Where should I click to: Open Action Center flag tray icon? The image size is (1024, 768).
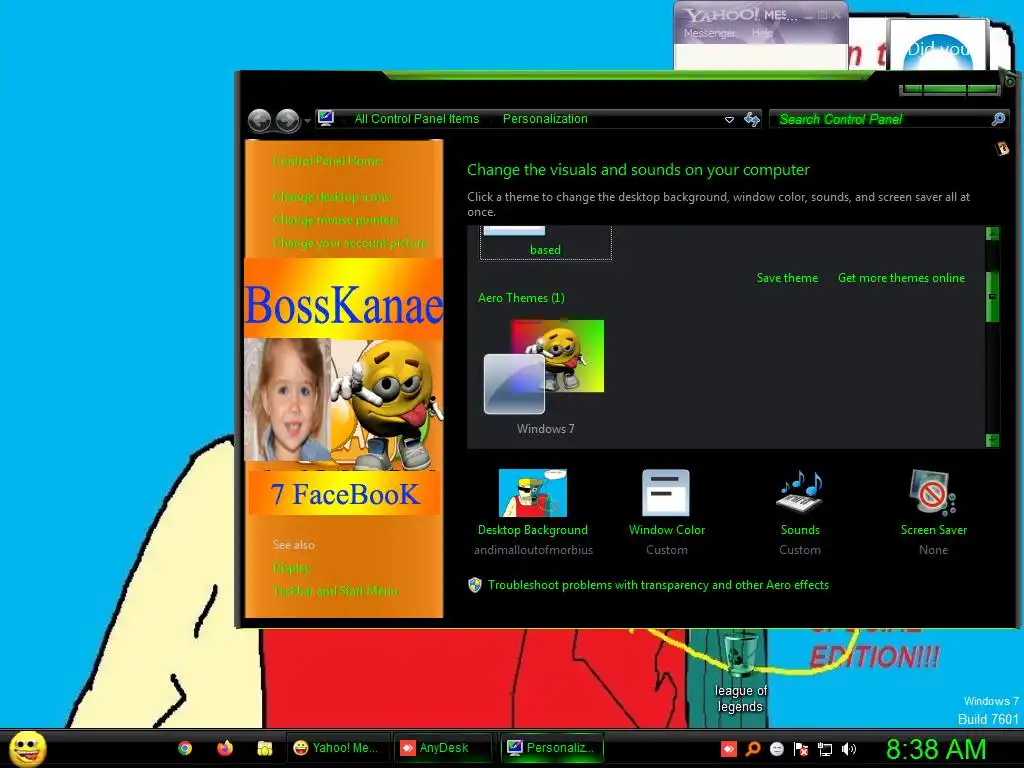click(801, 749)
